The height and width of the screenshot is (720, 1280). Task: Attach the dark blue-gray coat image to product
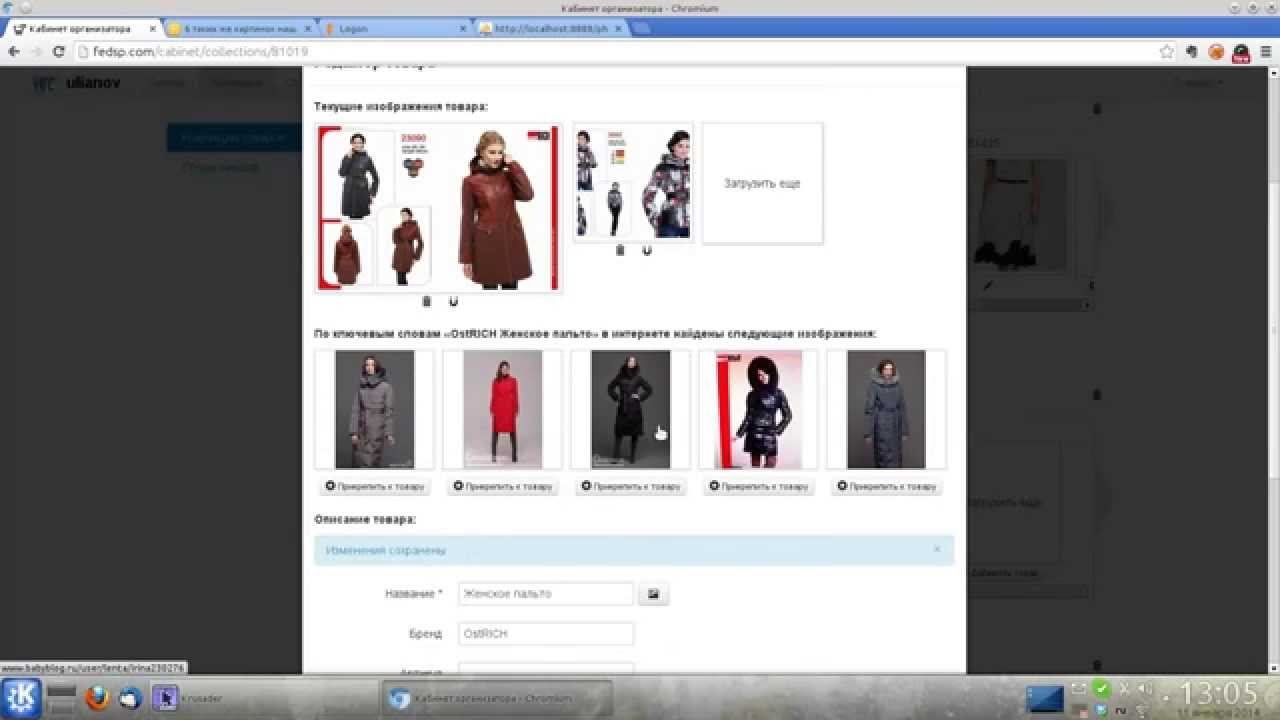pos(887,487)
